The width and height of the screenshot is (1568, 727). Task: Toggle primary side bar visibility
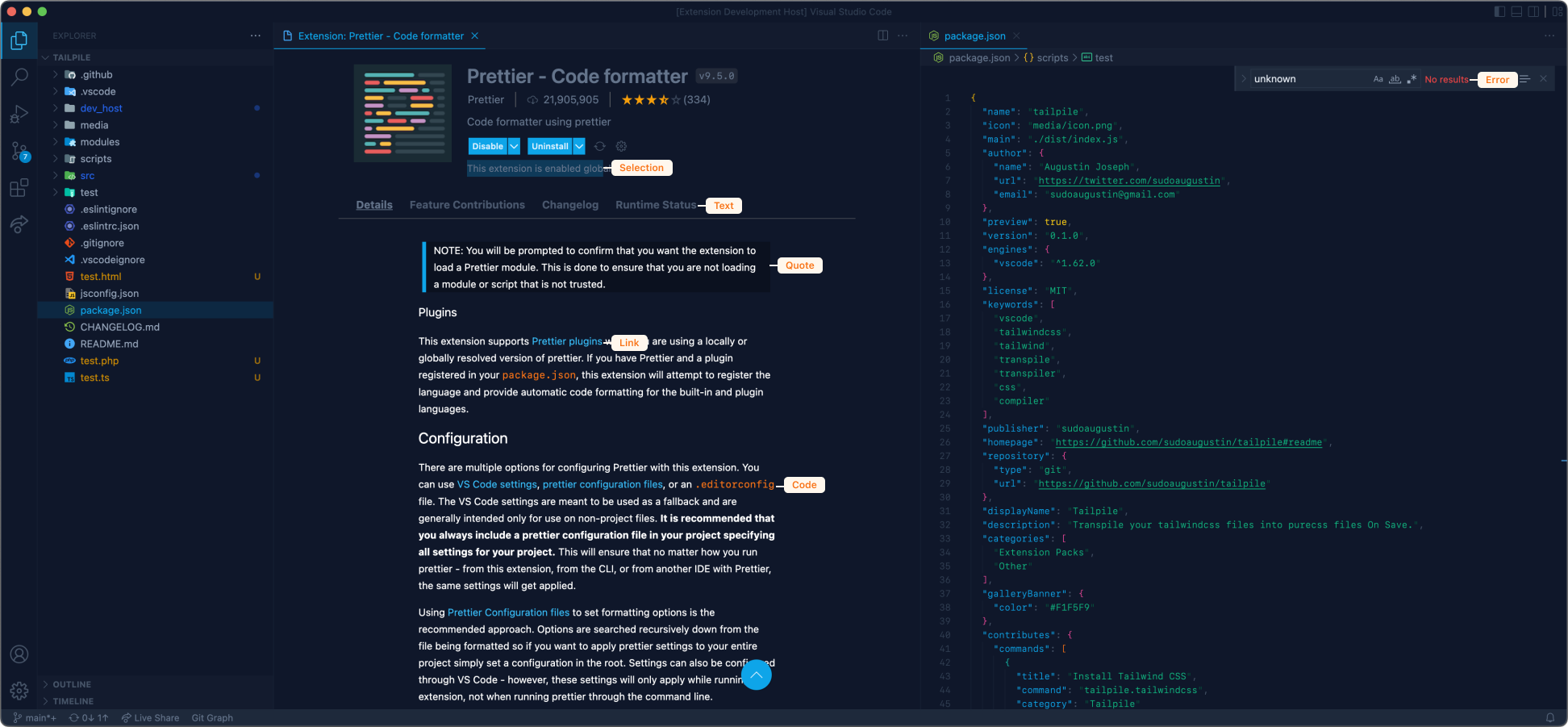[x=1499, y=11]
